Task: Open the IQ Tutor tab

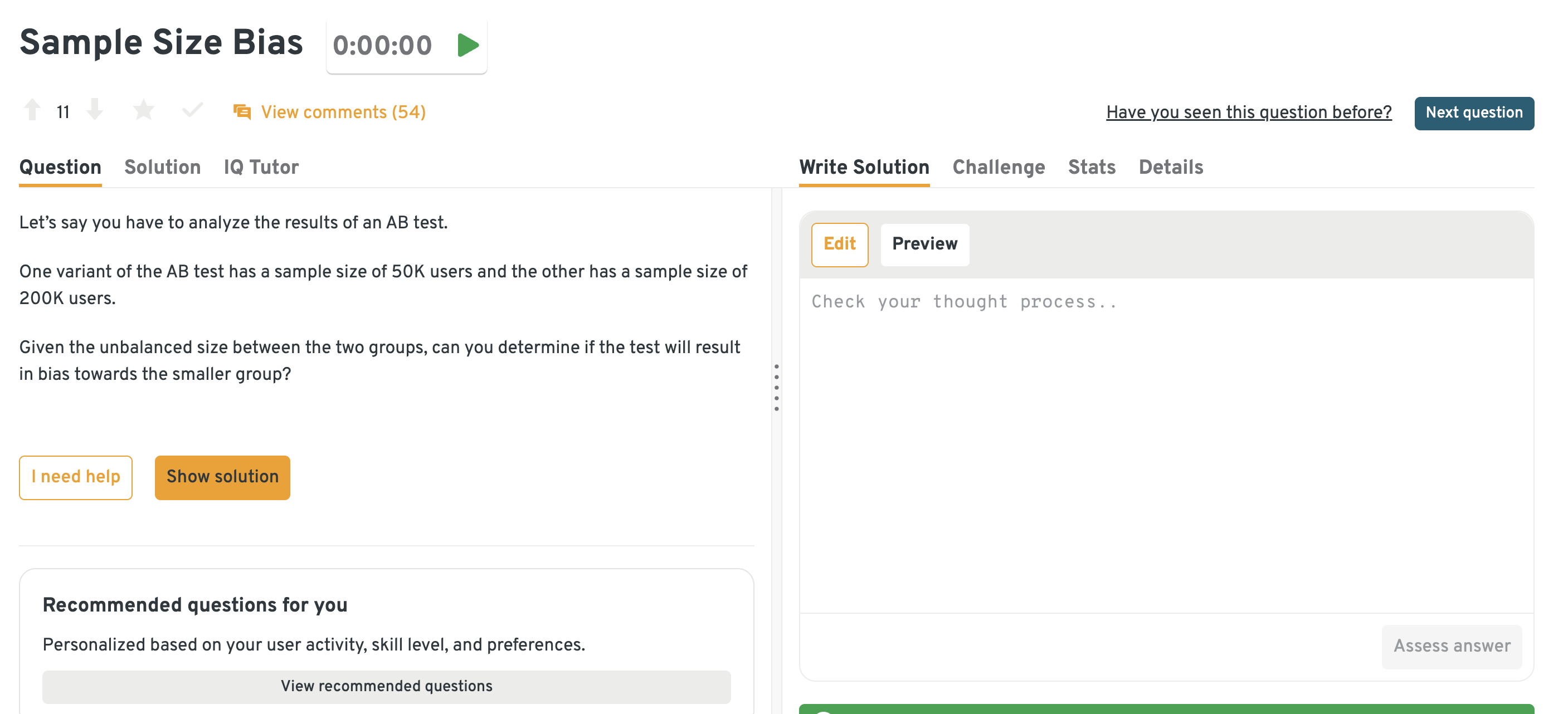Action: tap(261, 167)
